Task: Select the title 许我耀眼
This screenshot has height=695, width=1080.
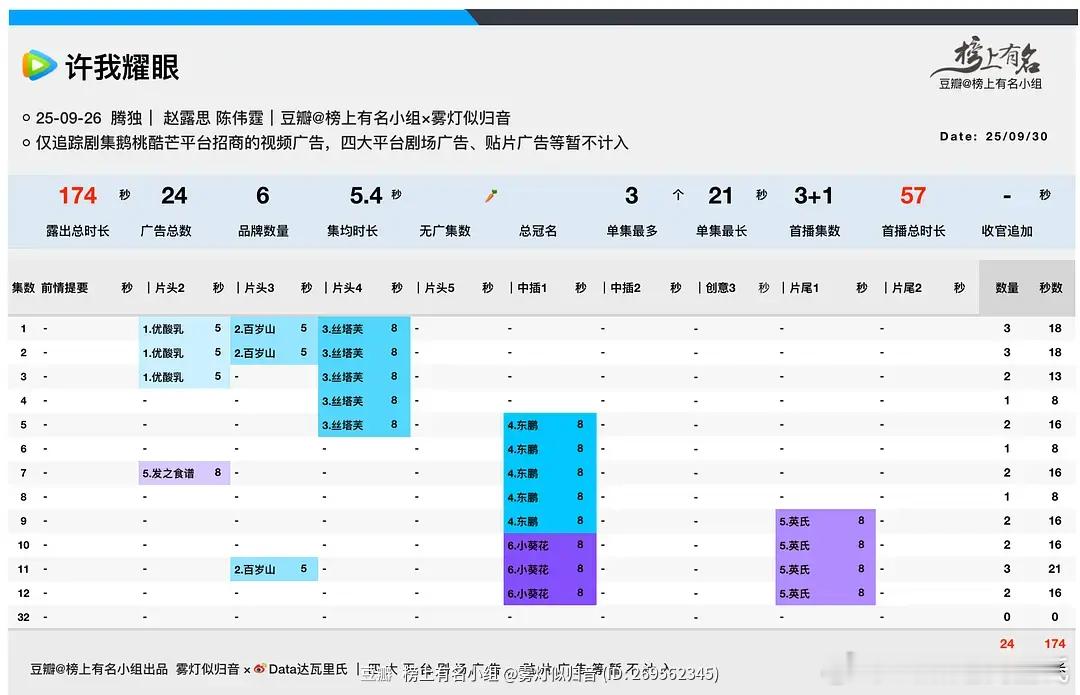Action: tap(122, 67)
